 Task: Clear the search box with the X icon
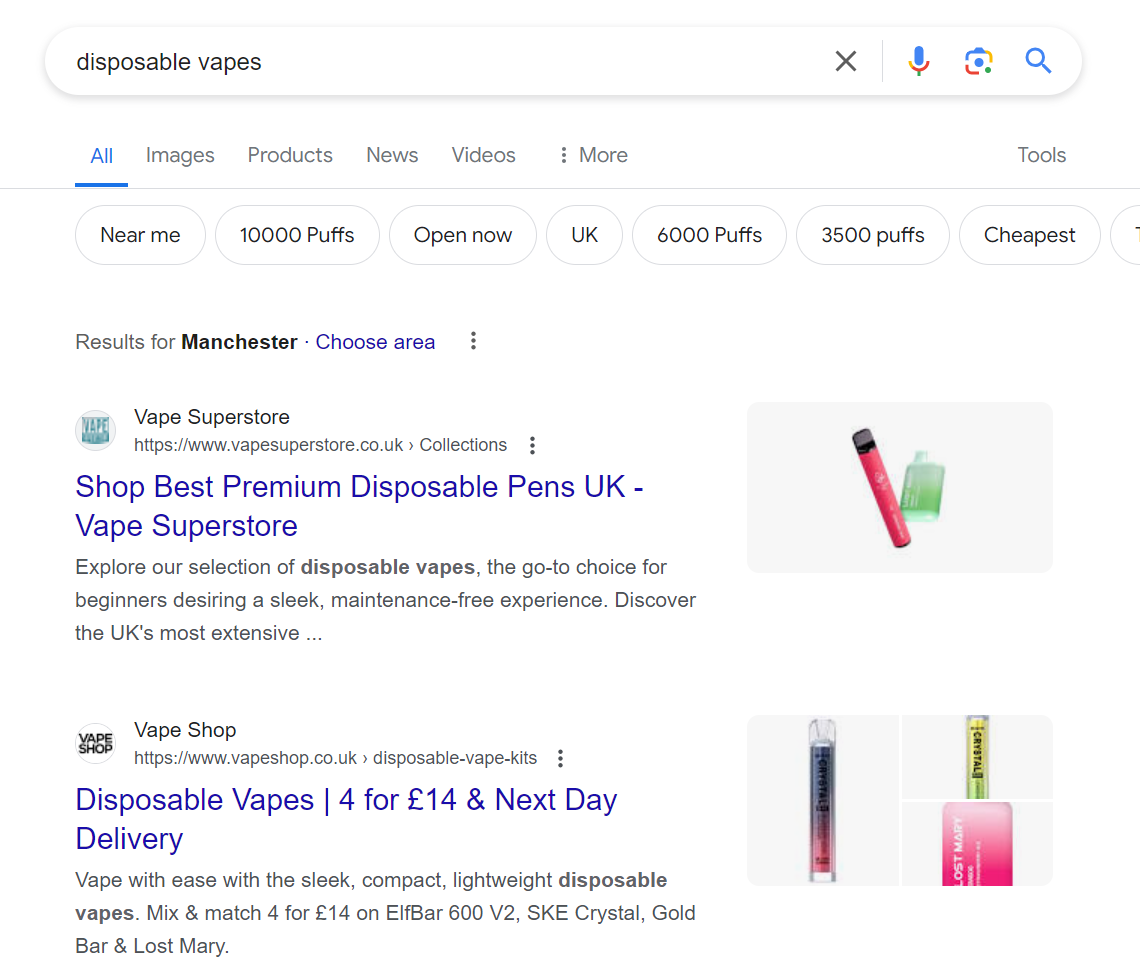click(x=846, y=62)
